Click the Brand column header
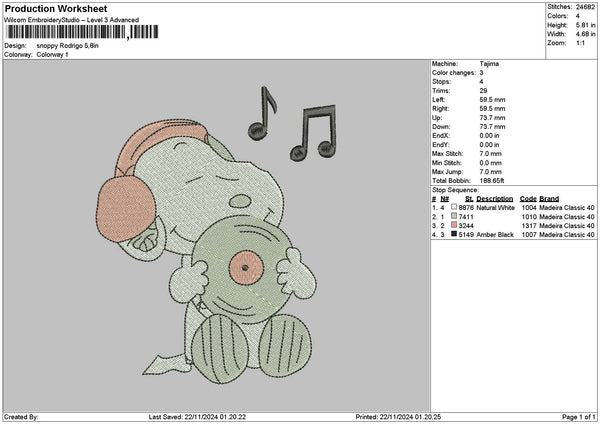Screen dimensions: 600x424 (549, 199)
